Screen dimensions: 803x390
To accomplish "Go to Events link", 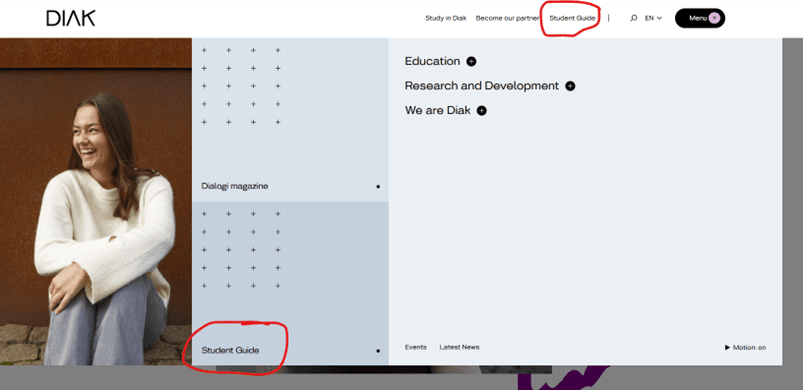I will (x=415, y=347).
